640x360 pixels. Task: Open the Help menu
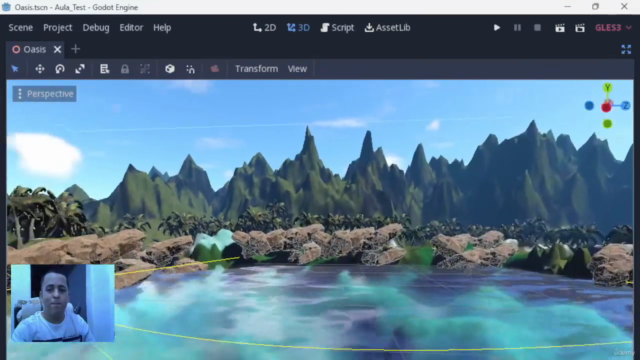[162, 27]
